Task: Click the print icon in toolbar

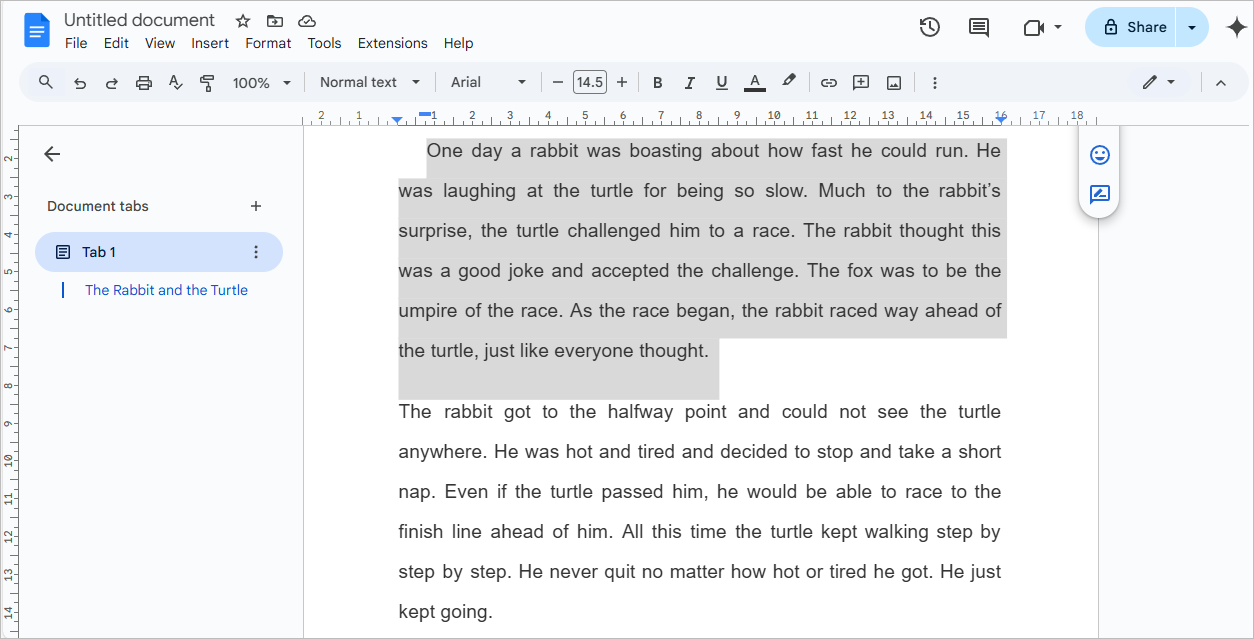Action: pyautogui.click(x=144, y=83)
